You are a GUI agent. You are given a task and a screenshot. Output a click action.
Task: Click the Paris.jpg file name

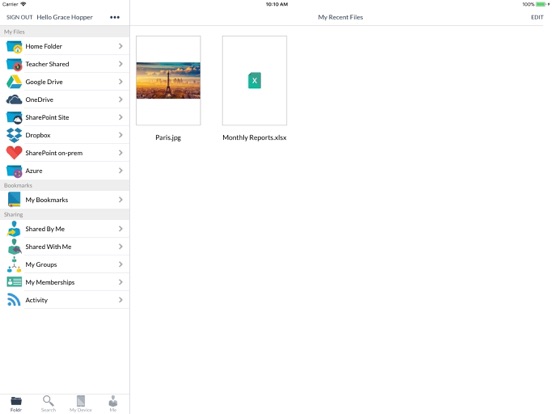point(168,138)
